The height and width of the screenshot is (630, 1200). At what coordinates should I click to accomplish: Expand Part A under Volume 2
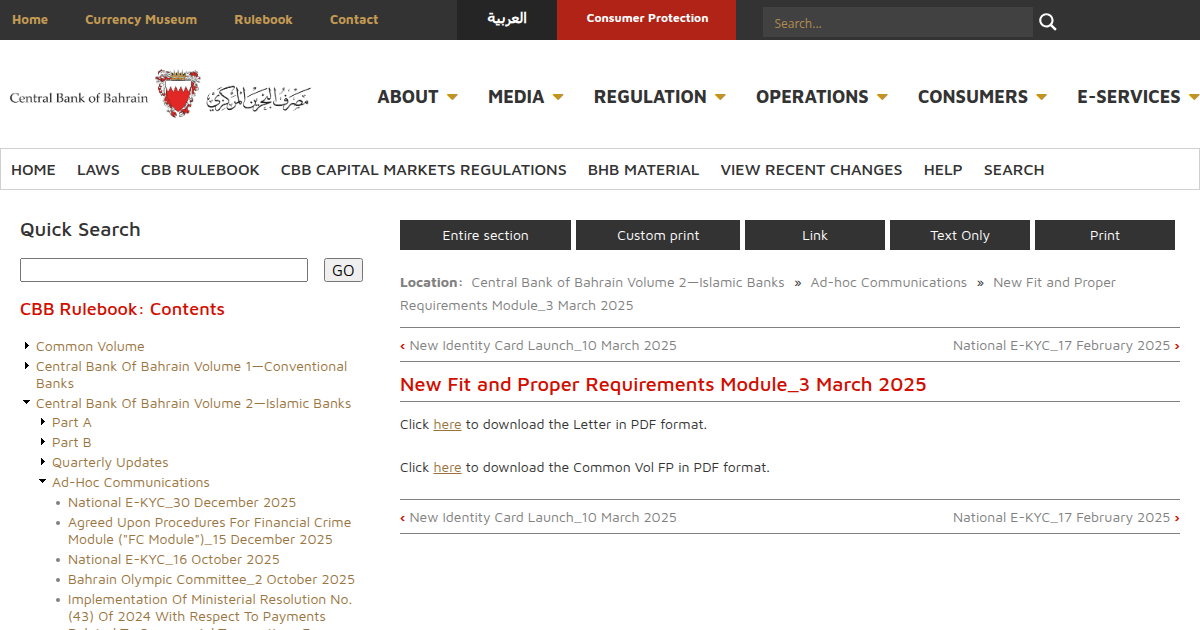(x=41, y=422)
